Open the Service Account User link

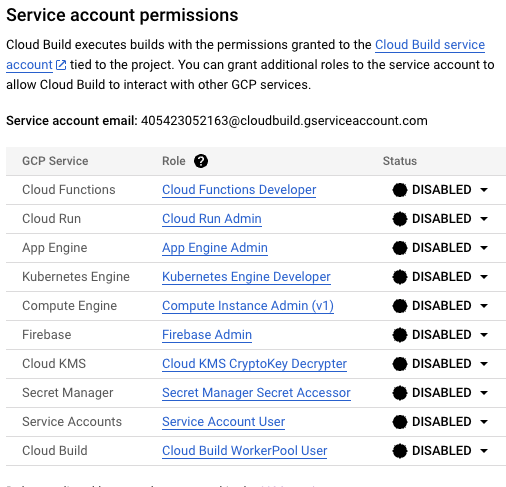[223, 422]
